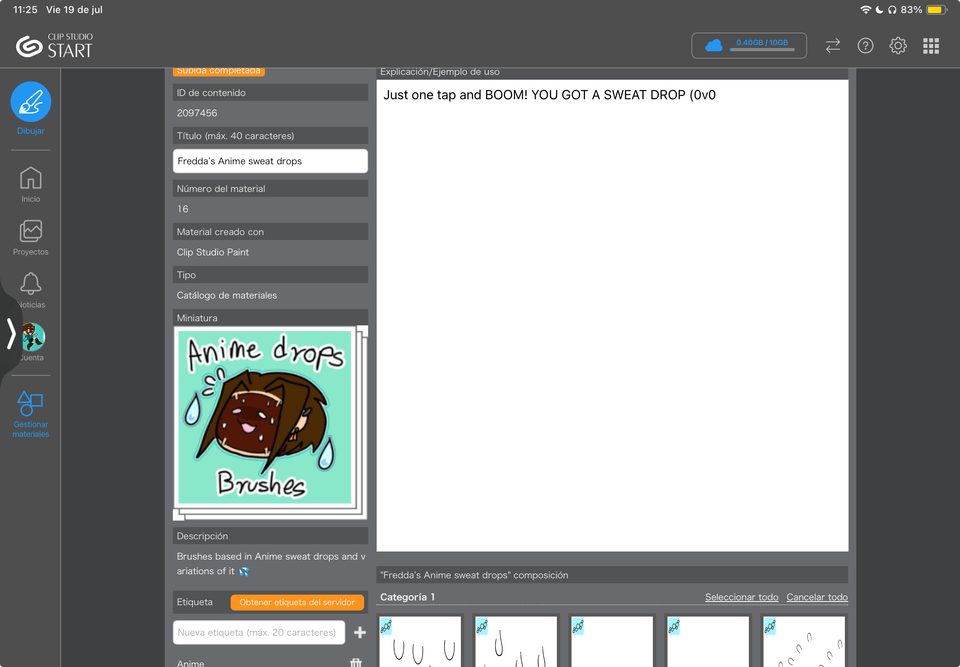The image size is (960, 667).
Task: Click the Clip Studio Paint value
Action: 212,252
